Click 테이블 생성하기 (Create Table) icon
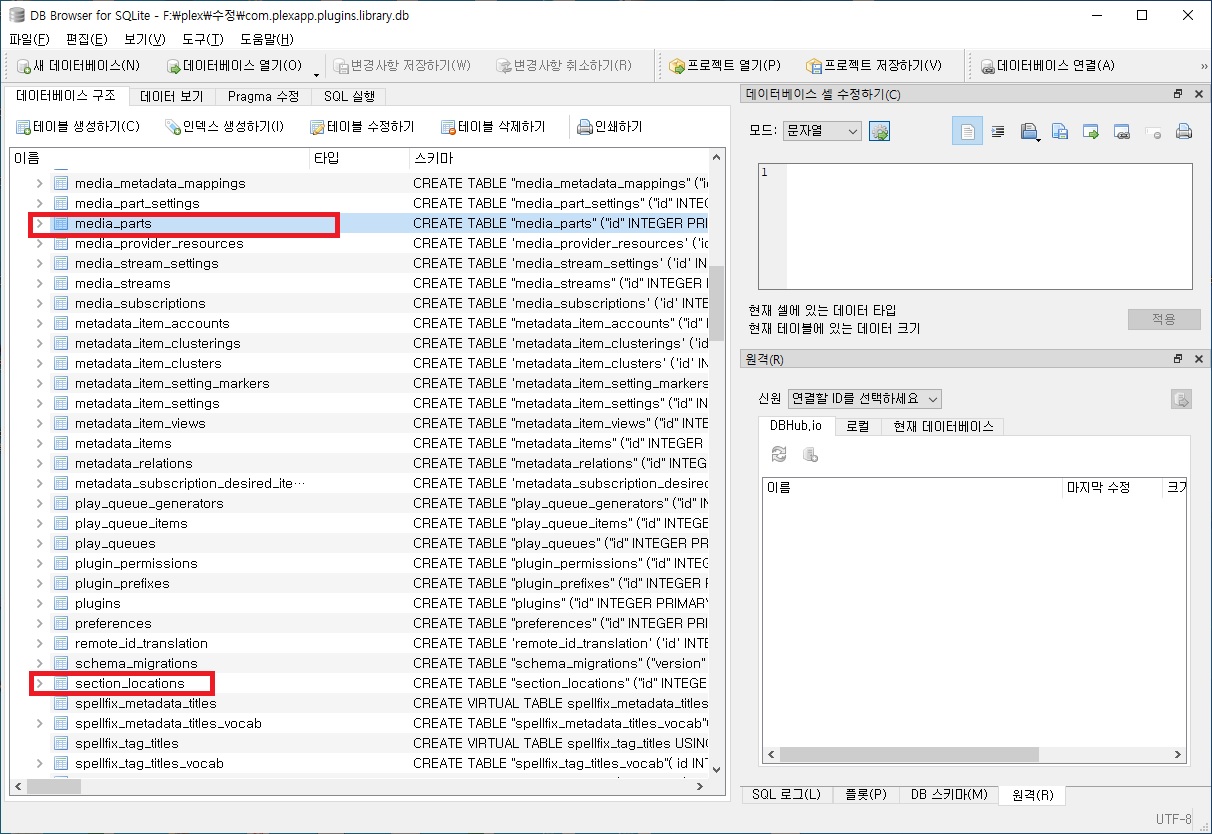This screenshot has height=834, width=1212. click(x=23, y=127)
